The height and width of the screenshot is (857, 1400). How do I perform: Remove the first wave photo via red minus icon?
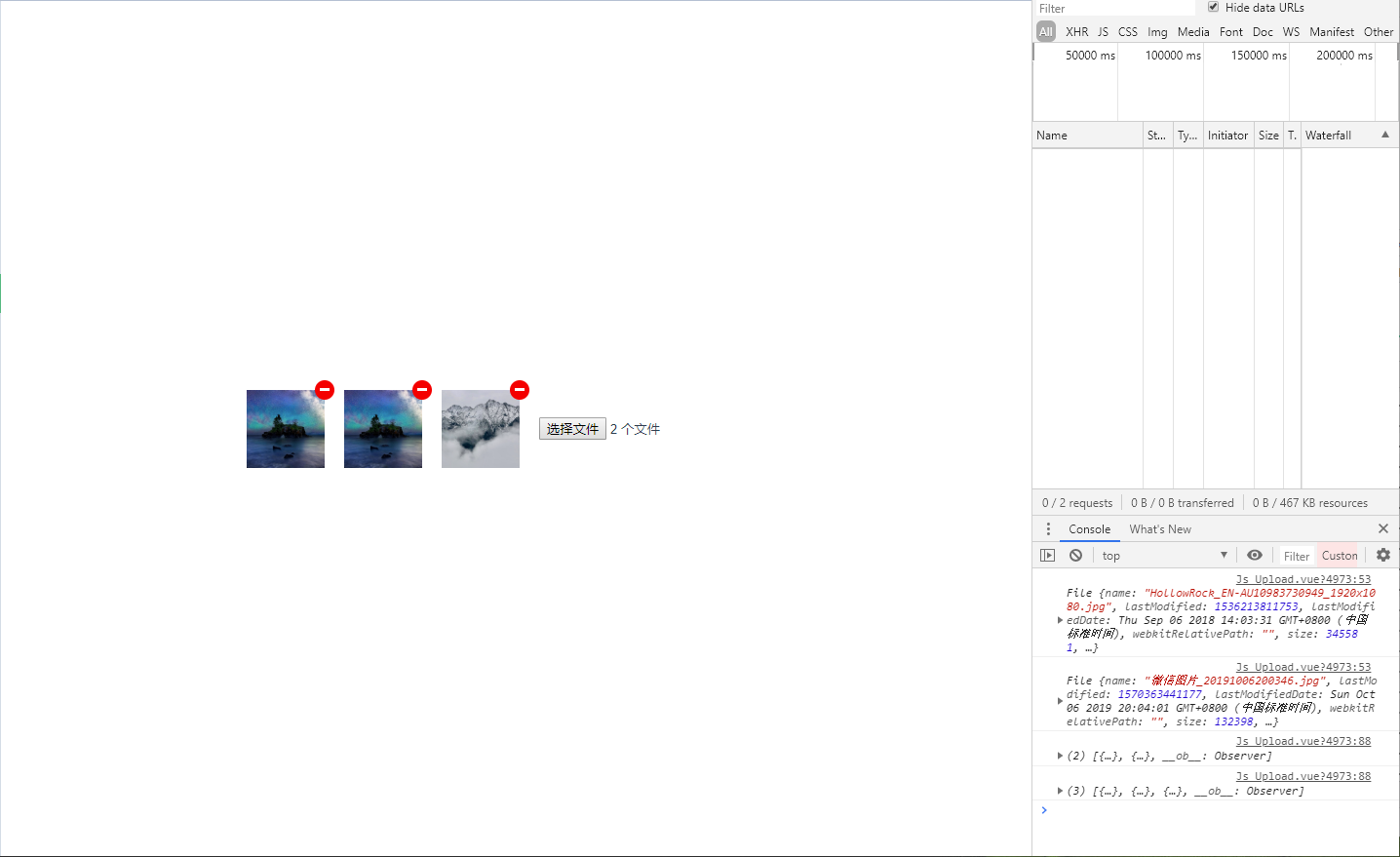click(324, 389)
